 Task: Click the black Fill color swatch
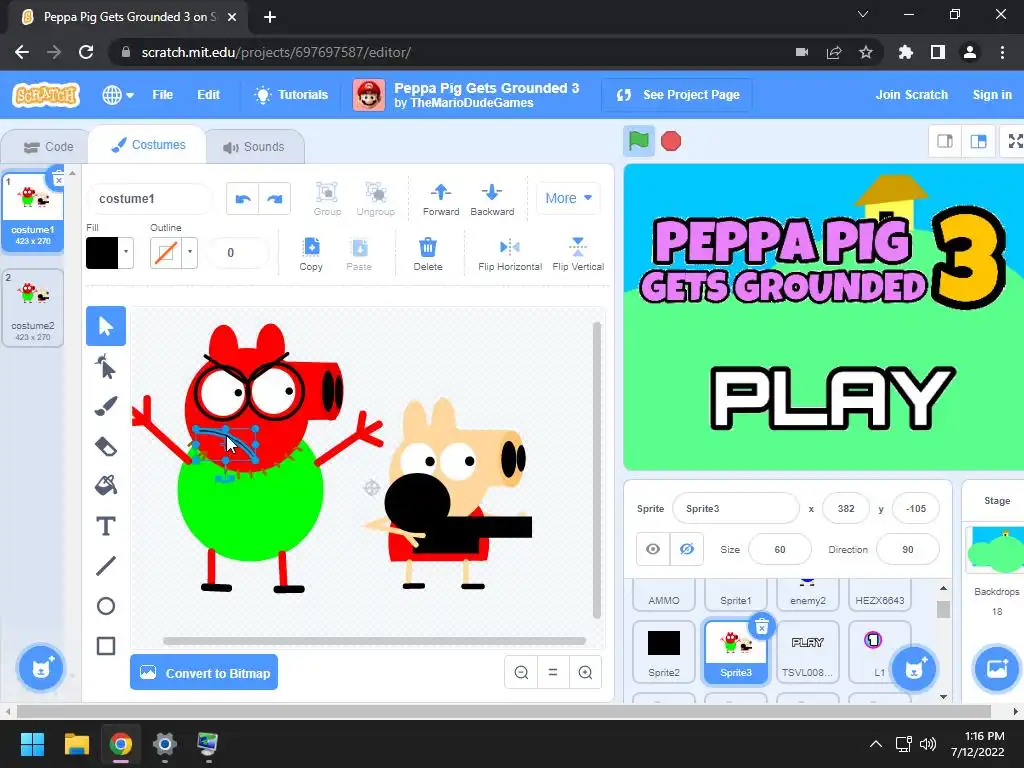click(x=103, y=253)
